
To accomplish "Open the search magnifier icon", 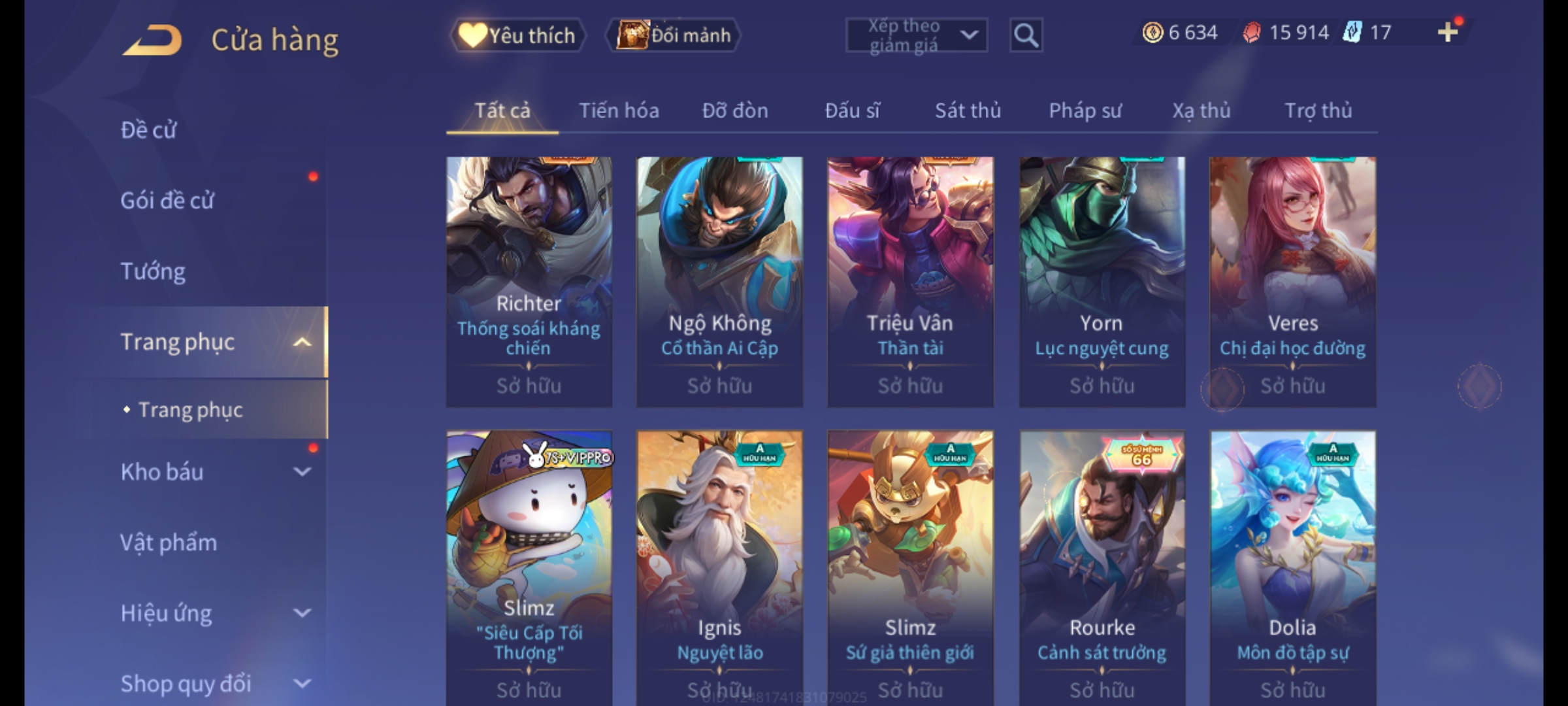I will (x=1026, y=35).
